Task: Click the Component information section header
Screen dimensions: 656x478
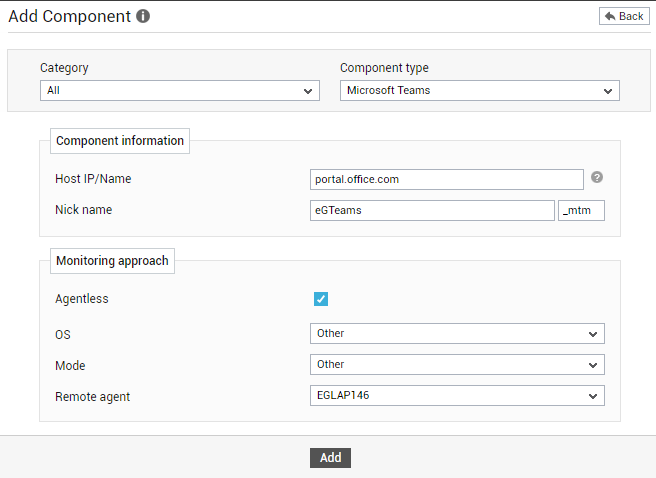Action: (x=120, y=141)
